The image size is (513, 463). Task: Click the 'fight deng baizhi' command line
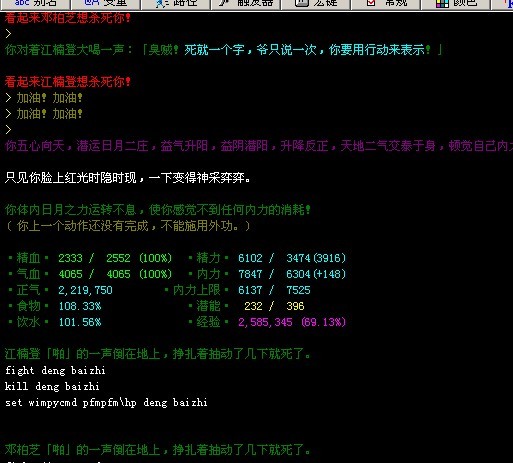click(x=55, y=370)
